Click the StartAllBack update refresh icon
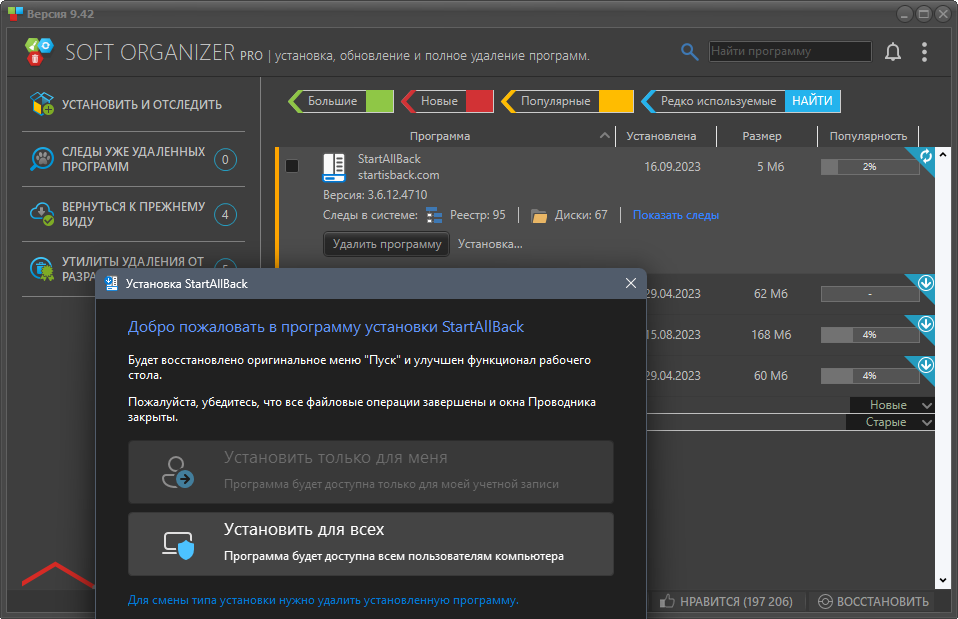The height and width of the screenshot is (619, 958). click(x=926, y=157)
